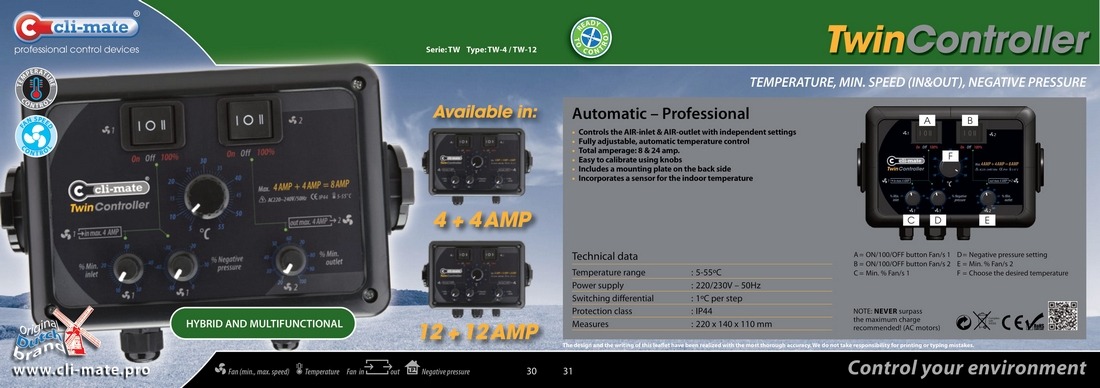Click the crossed-out wheelie bin symbol
Image resolution: width=1100 pixels, height=388 pixels.
[982, 322]
